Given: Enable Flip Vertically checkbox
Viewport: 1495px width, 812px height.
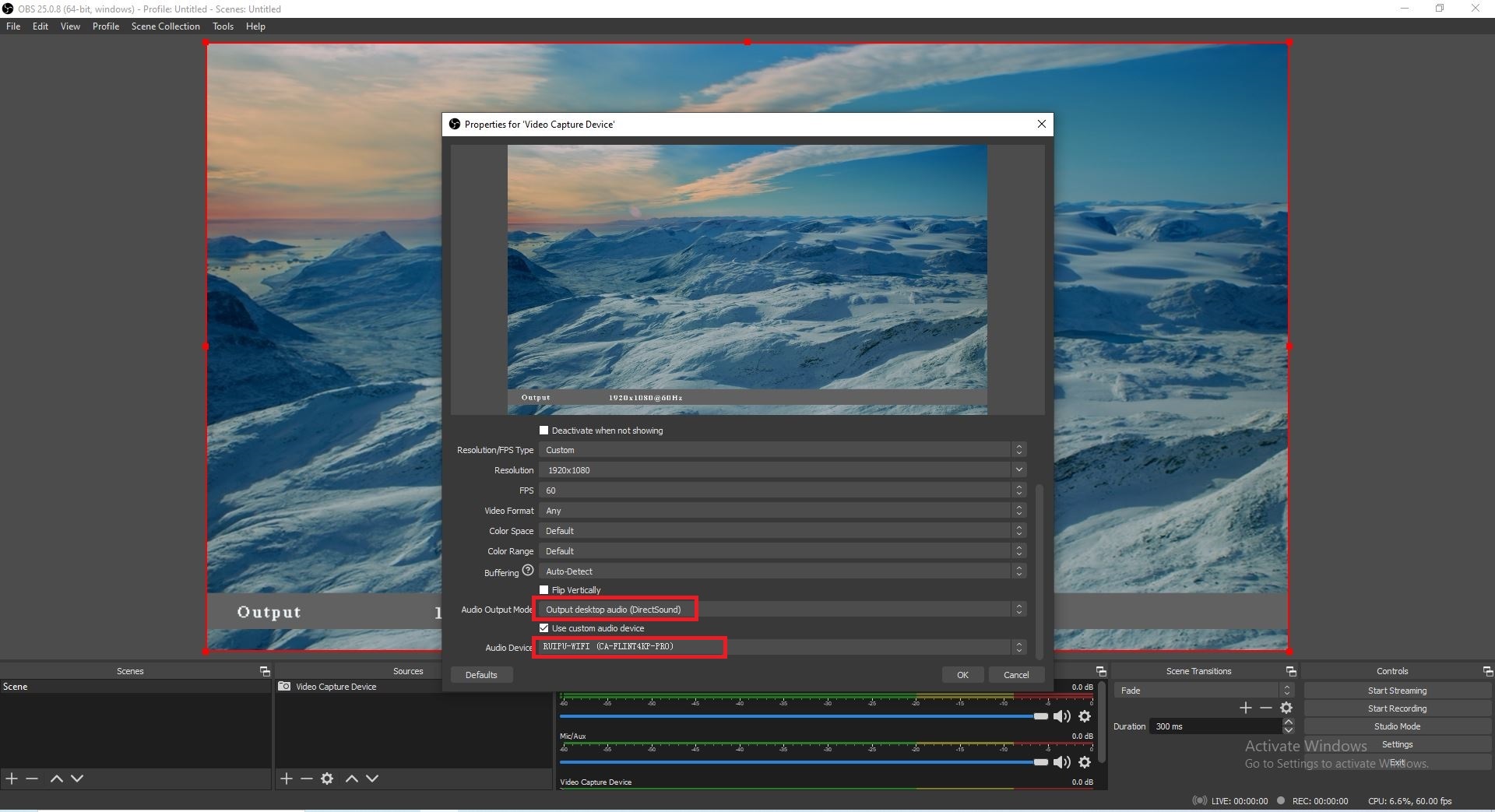Looking at the screenshot, I should click(544, 590).
